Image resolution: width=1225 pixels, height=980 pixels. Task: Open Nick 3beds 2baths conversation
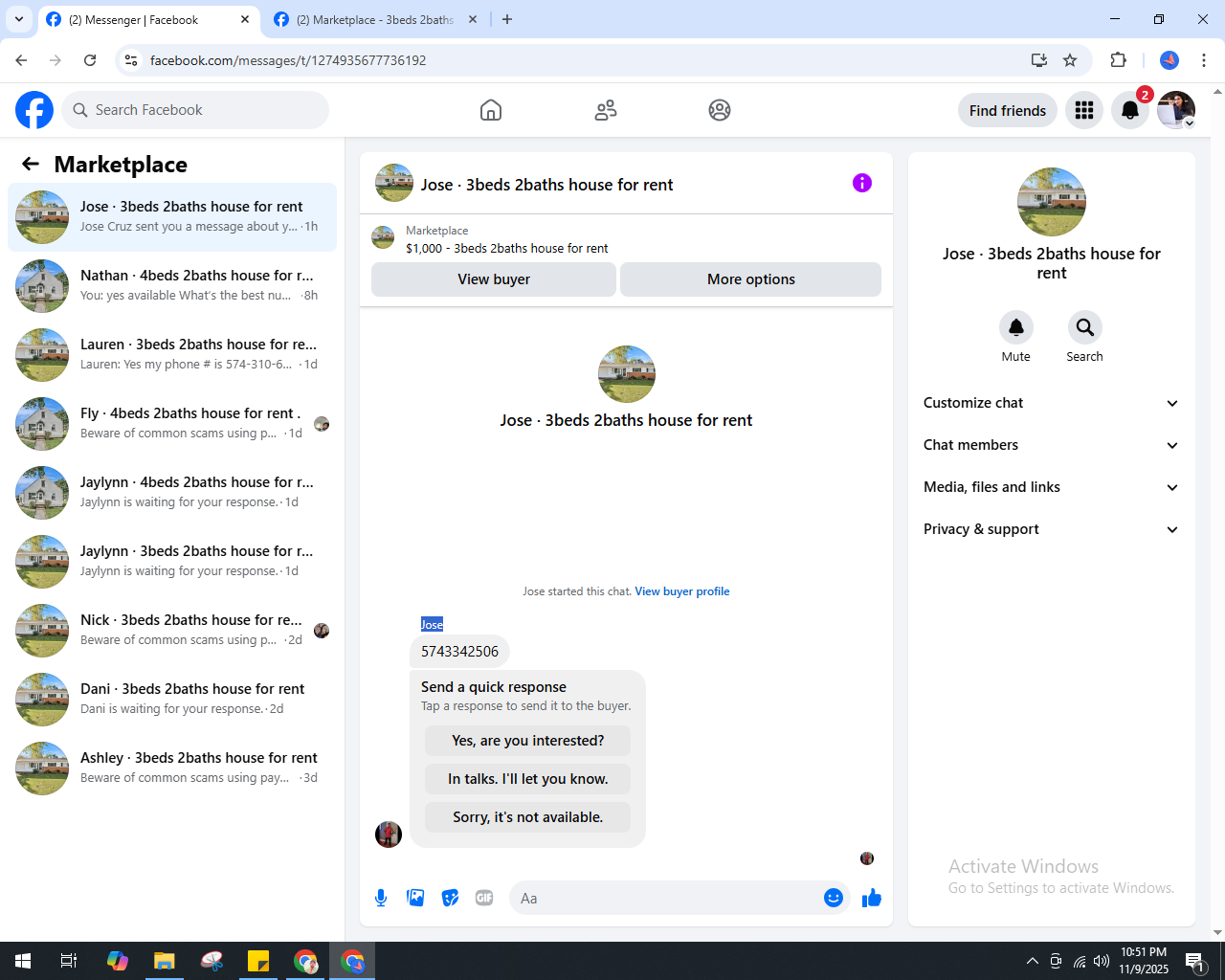tap(172, 630)
